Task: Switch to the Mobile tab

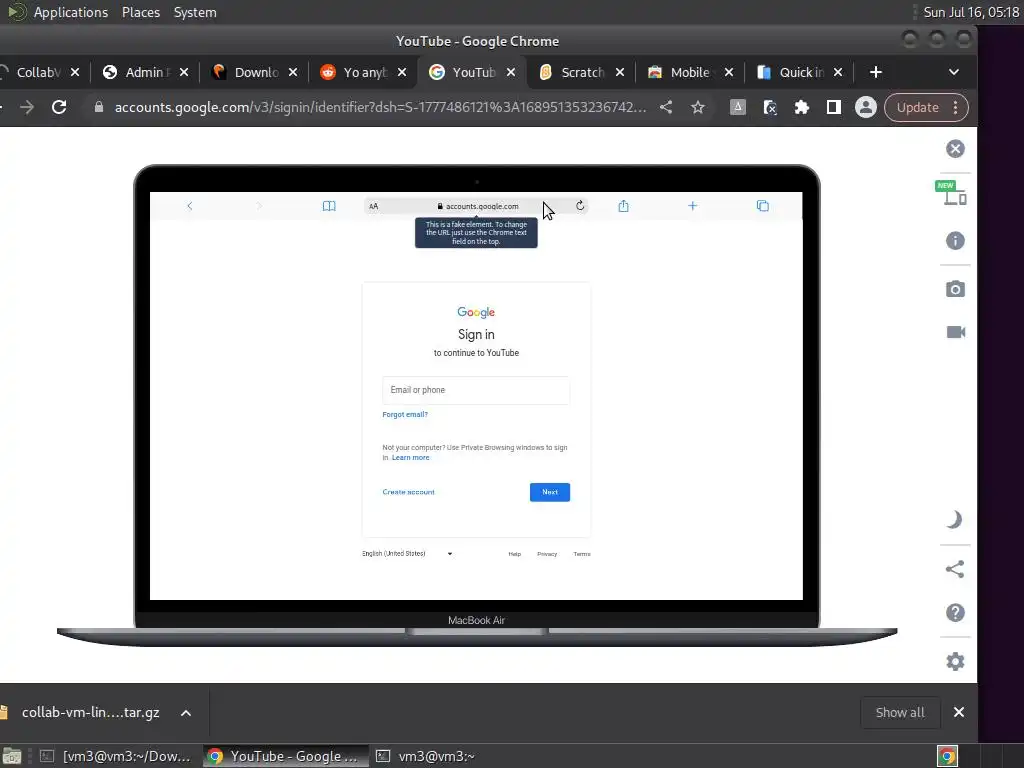Action: (x=690, y=72)
